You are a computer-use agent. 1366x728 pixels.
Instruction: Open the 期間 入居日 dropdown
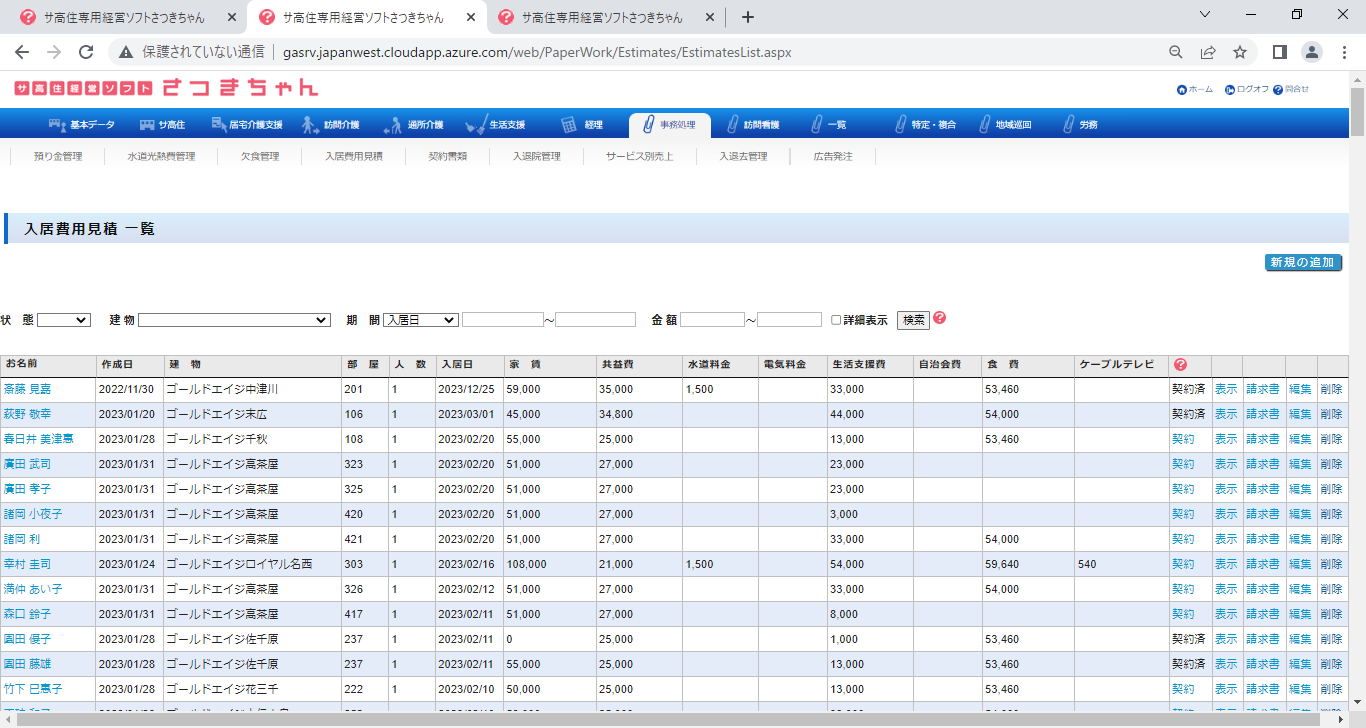point(420,320)
